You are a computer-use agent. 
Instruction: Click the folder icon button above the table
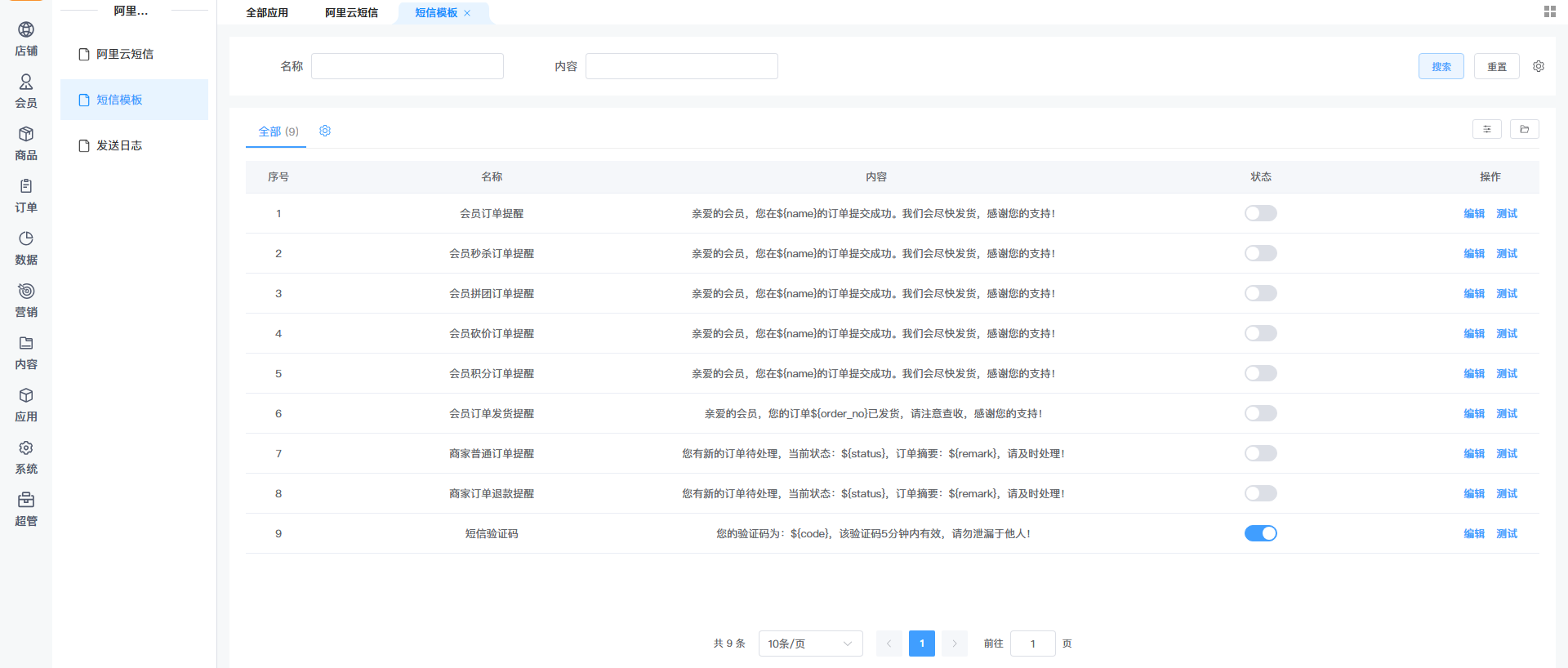point(1525,129)
